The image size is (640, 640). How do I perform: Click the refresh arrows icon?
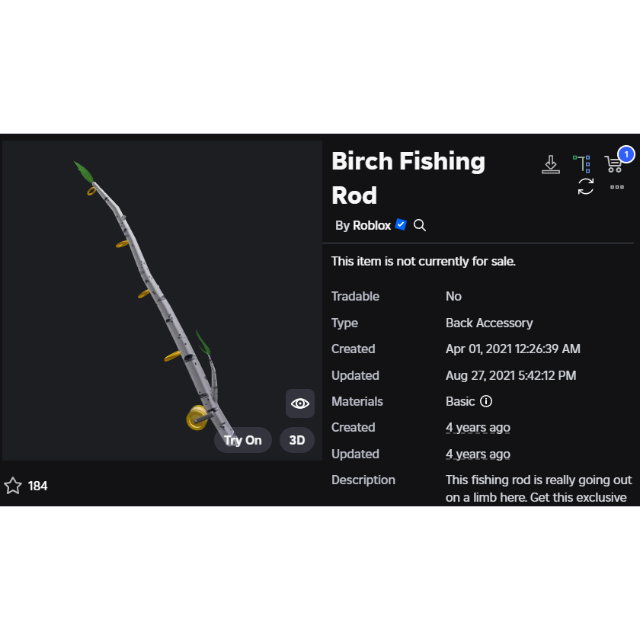585,187
